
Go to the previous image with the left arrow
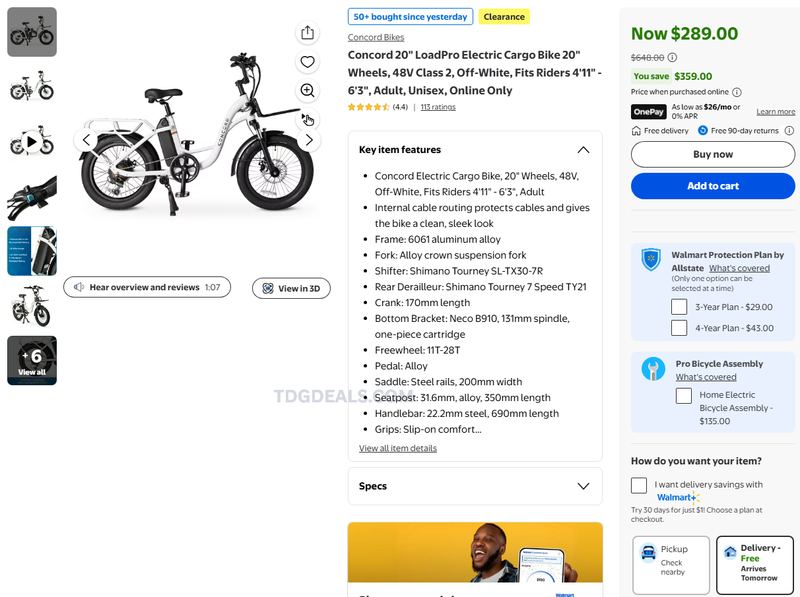(86, 140)
